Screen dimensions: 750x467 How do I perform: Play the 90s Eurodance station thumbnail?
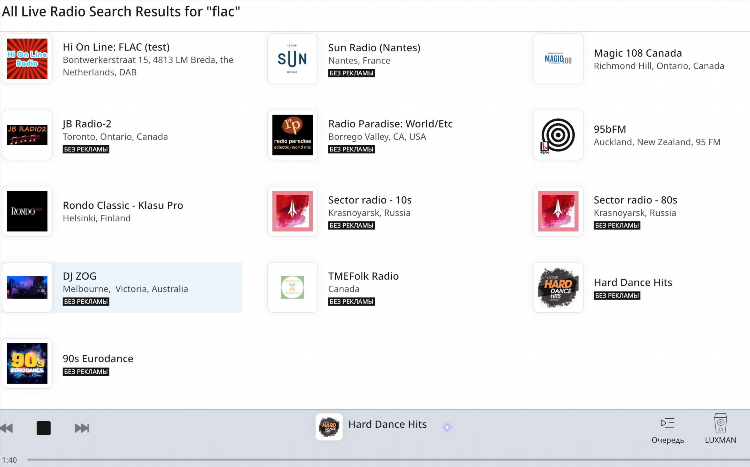27,363
